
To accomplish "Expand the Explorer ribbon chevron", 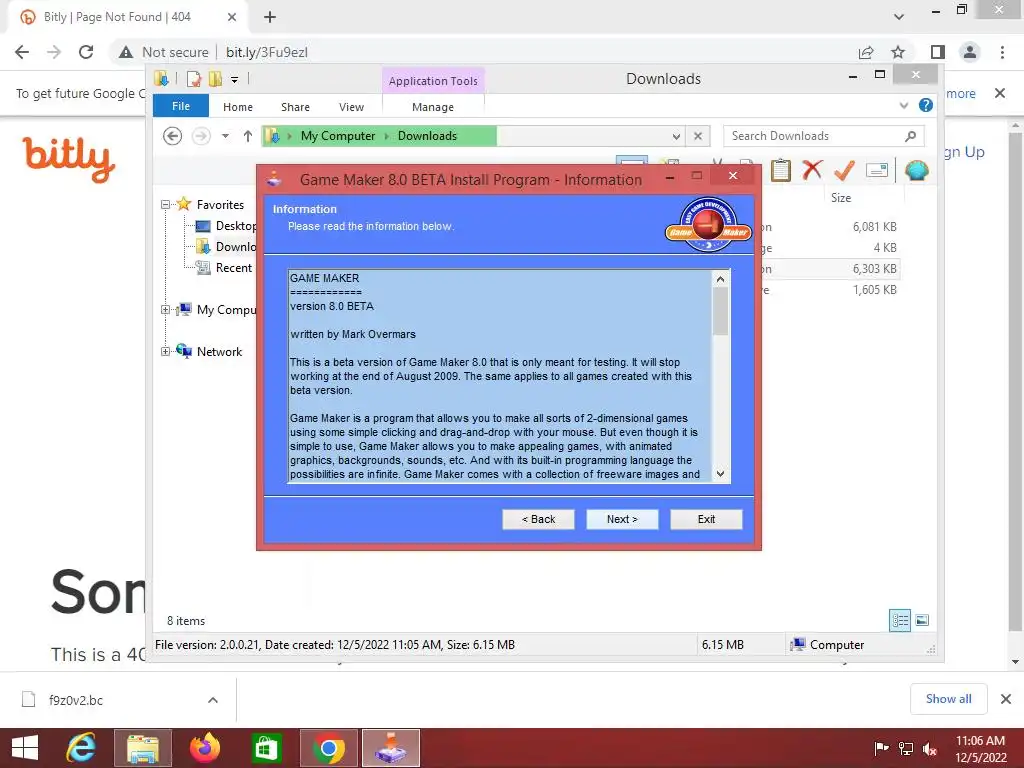I will pyautogui.click(x=904, y=105).
